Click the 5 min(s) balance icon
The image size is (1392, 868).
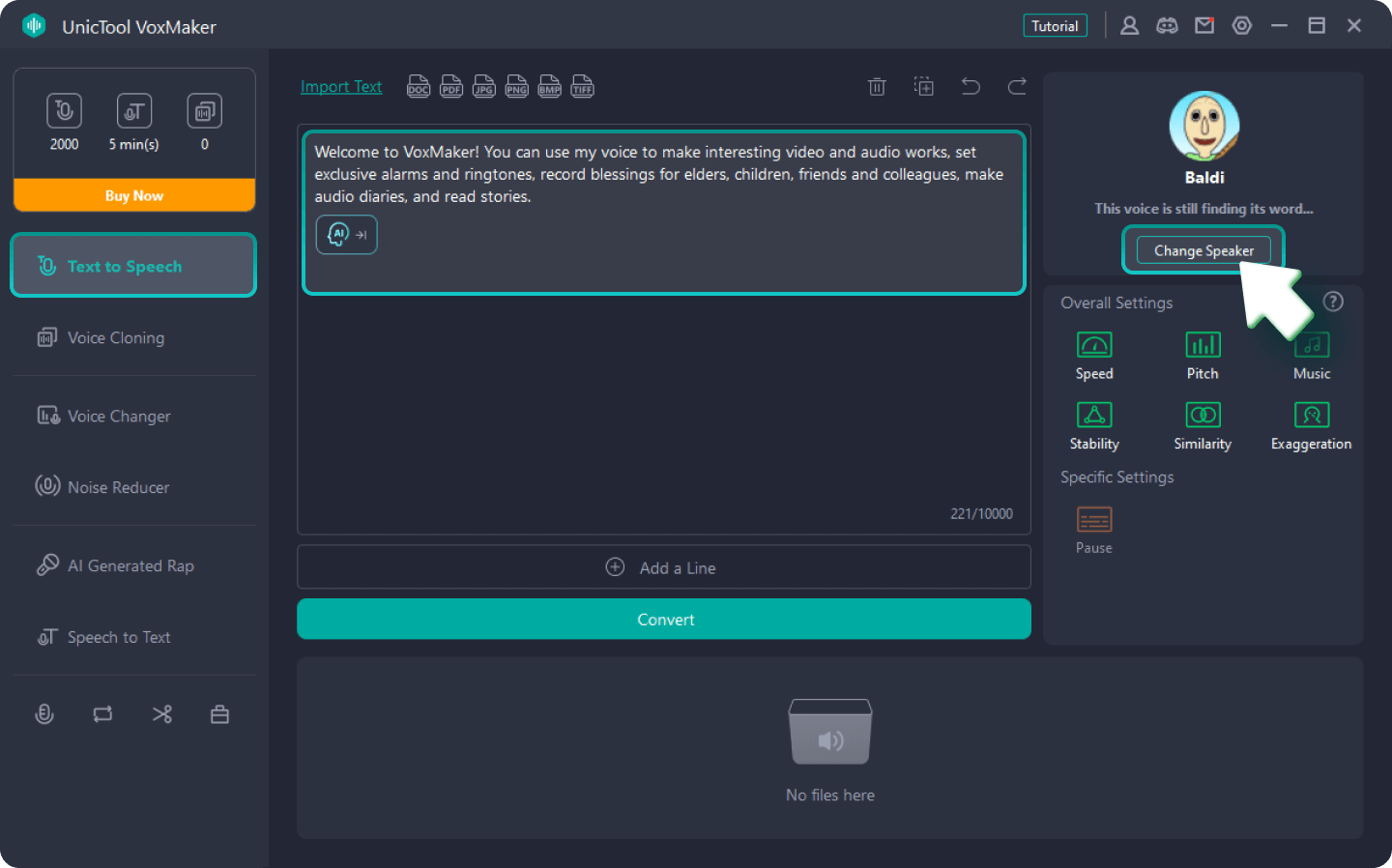(133, 110)
